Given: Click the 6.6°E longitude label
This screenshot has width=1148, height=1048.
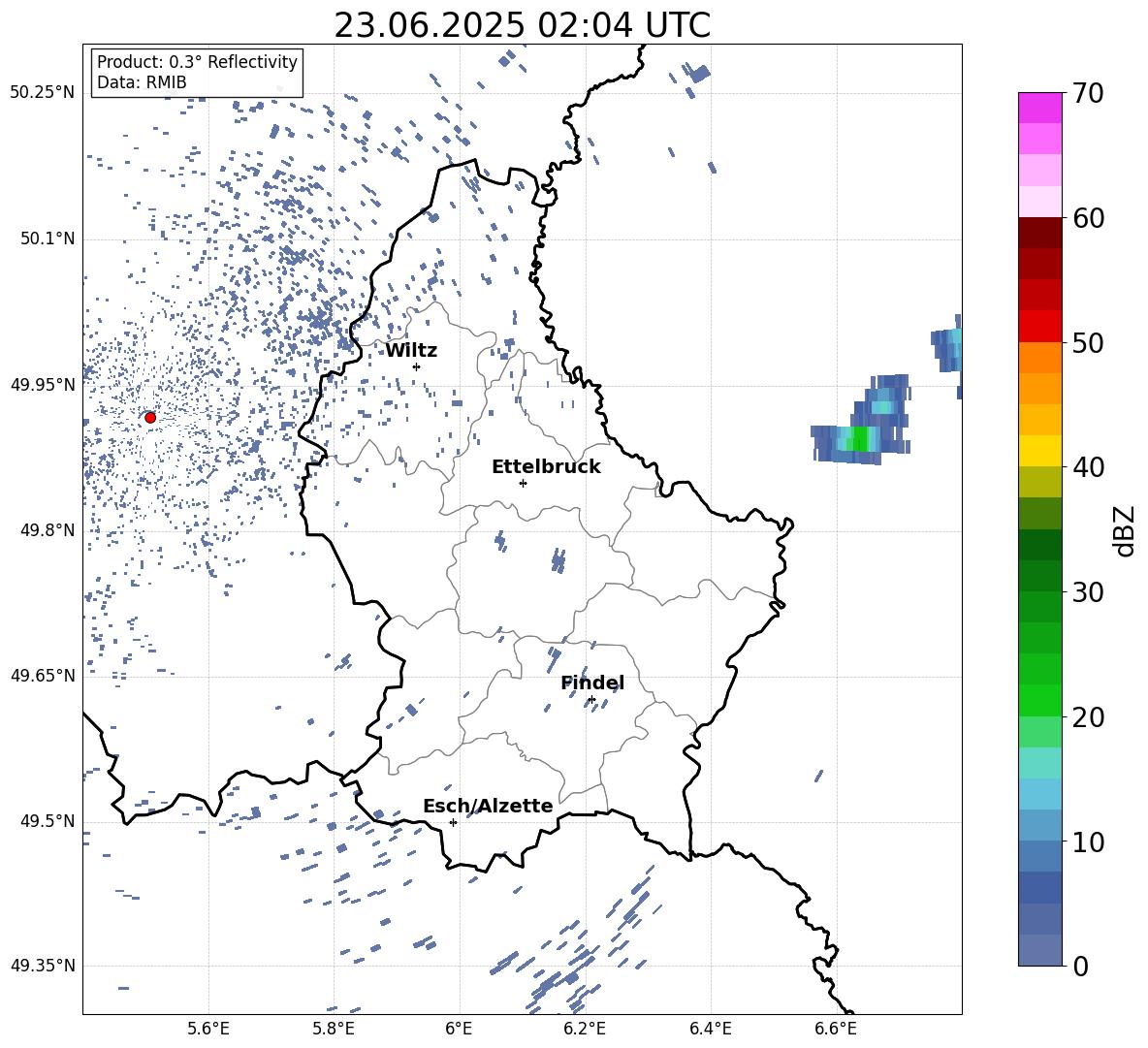Looking at the screenshot, I should pos(836,1030).
